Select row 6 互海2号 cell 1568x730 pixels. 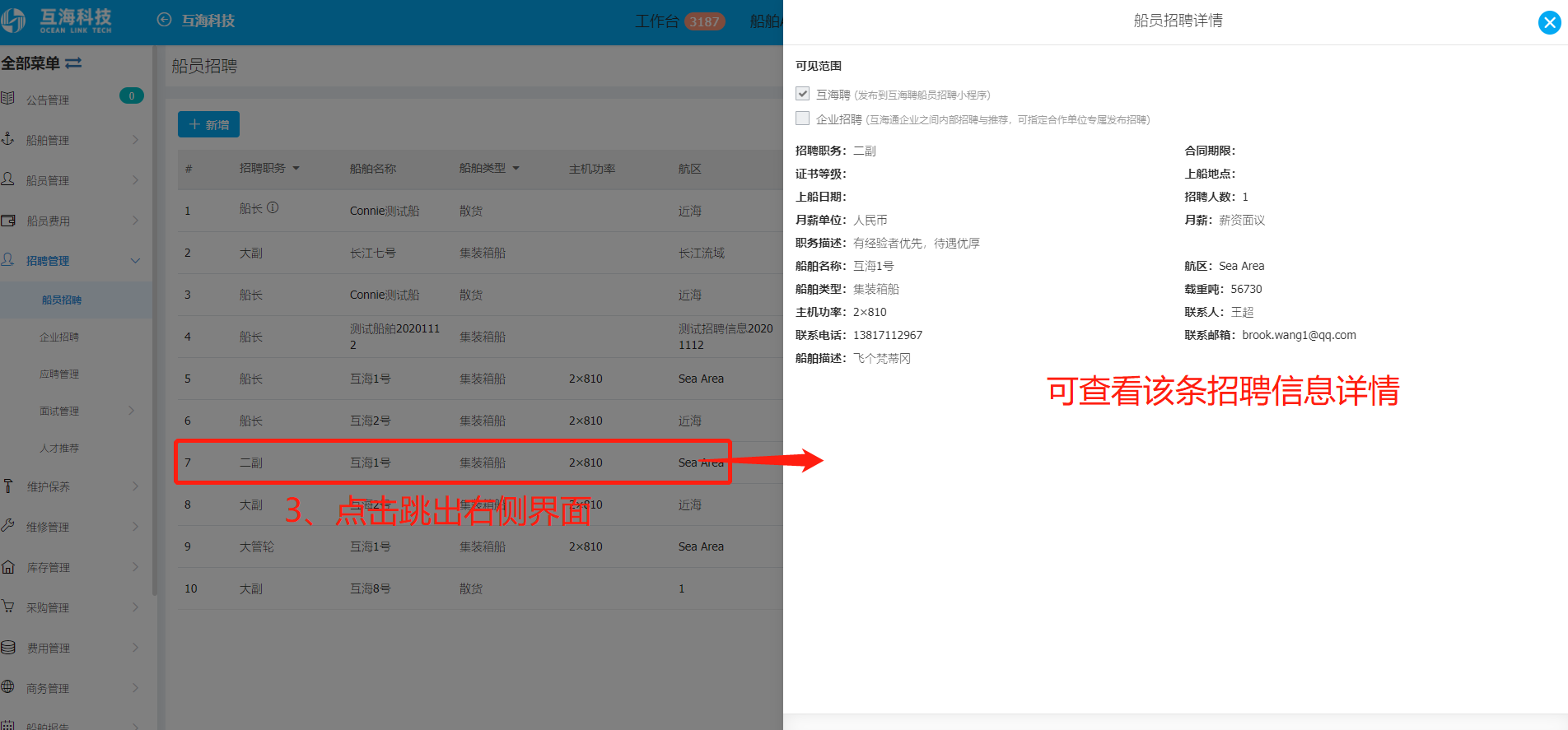(x=371, y=421)
